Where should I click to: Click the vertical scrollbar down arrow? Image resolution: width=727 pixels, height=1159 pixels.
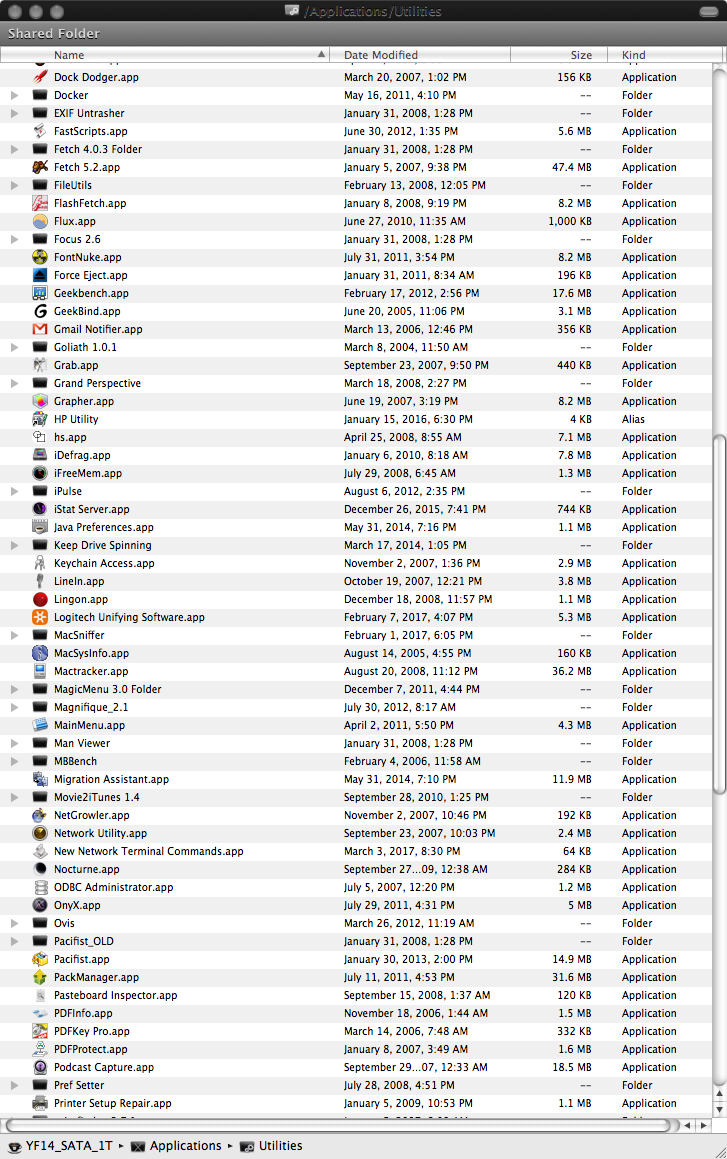point(720,1109)
